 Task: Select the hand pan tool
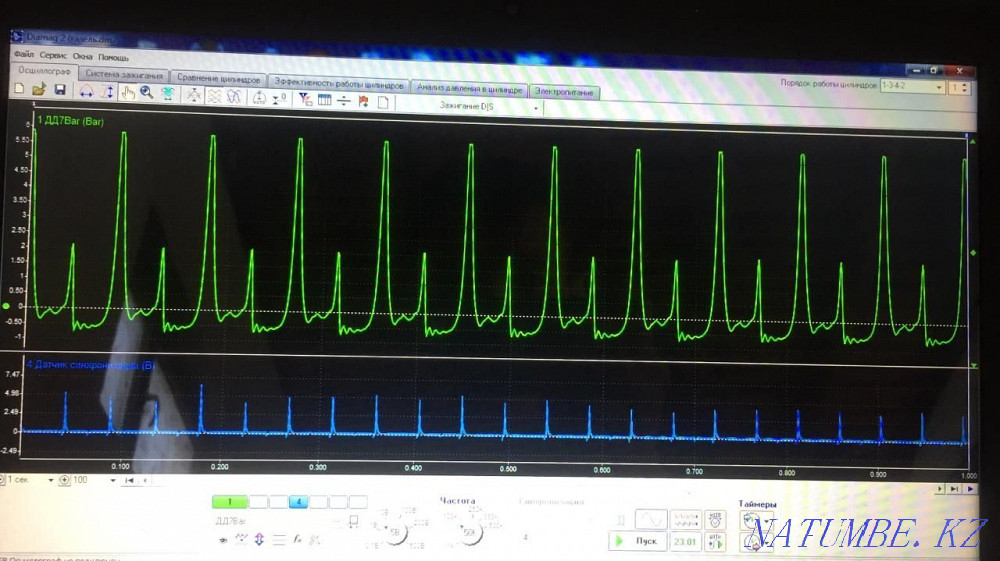[128, 93]
